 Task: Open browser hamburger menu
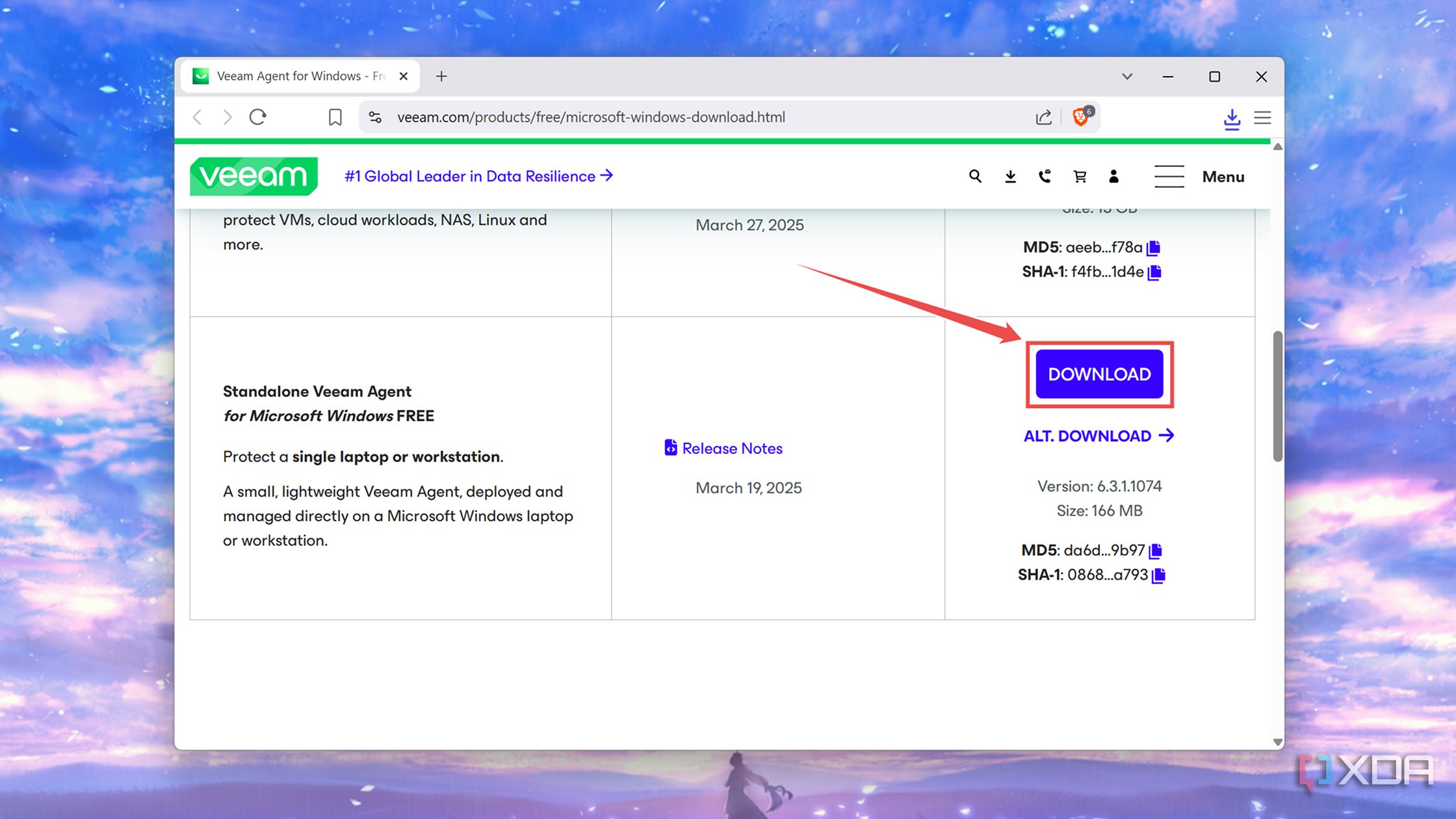pos(1262,117)
